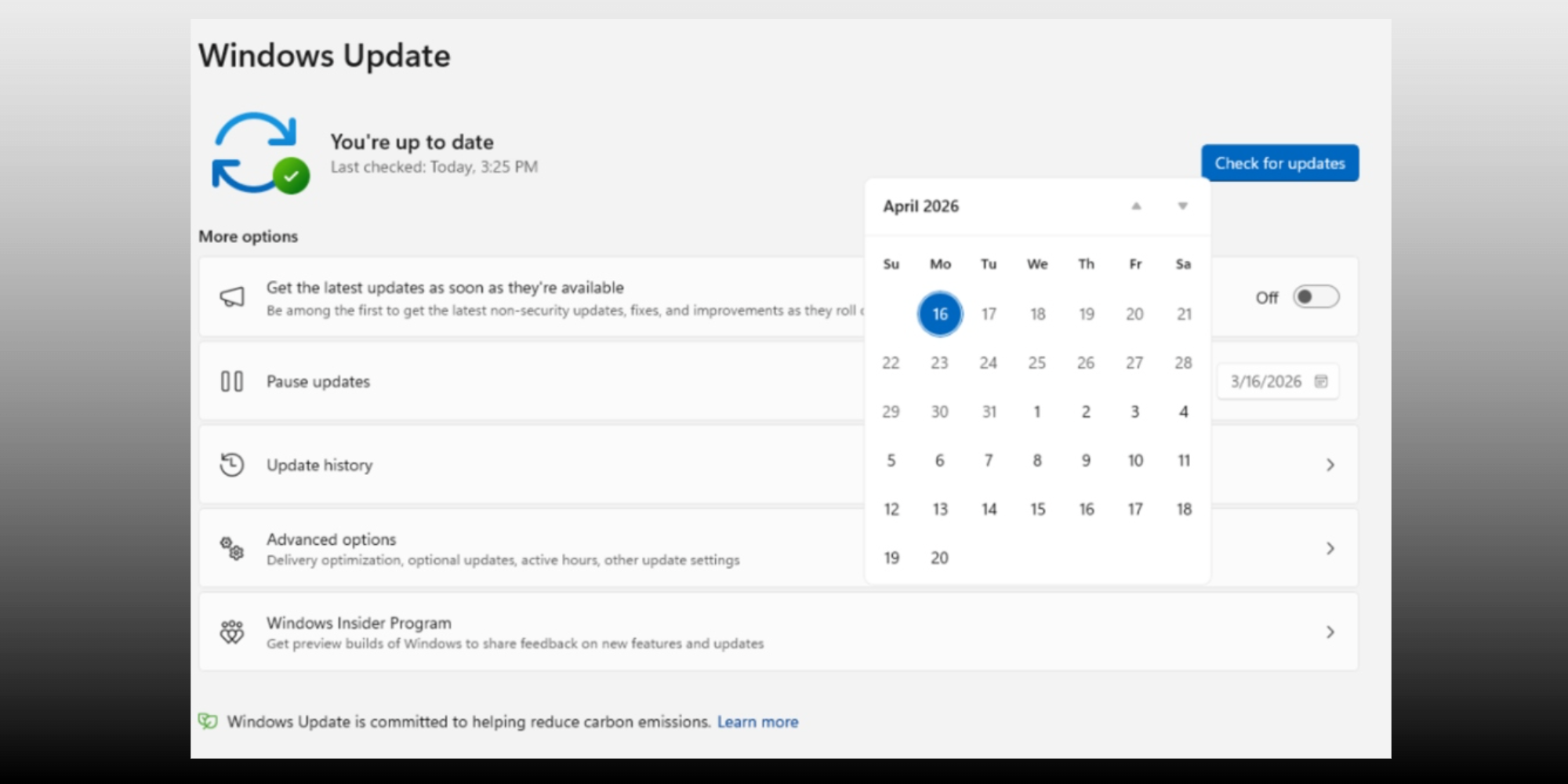Expand the Advanced options chevron
This screenshot has width=1568, height=784.
(1330, 548)
